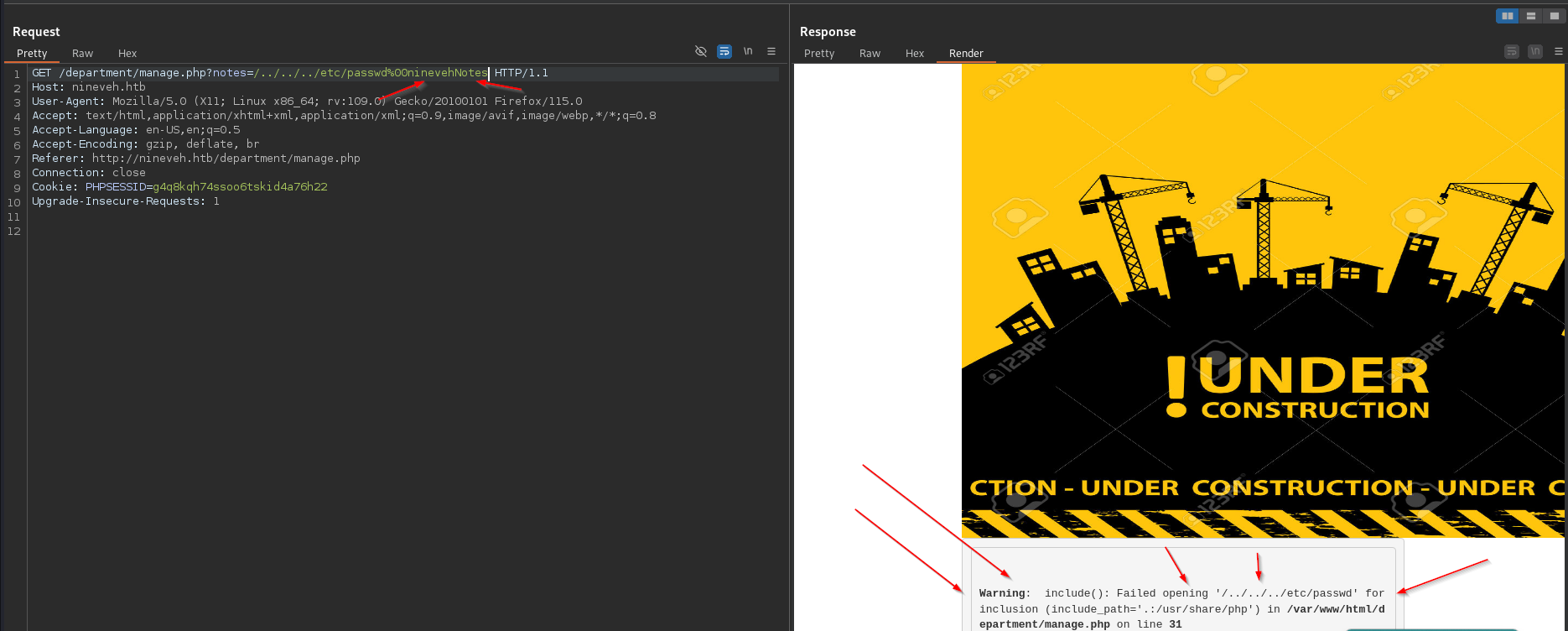Click the PHPSESSID cookie value

240,187
